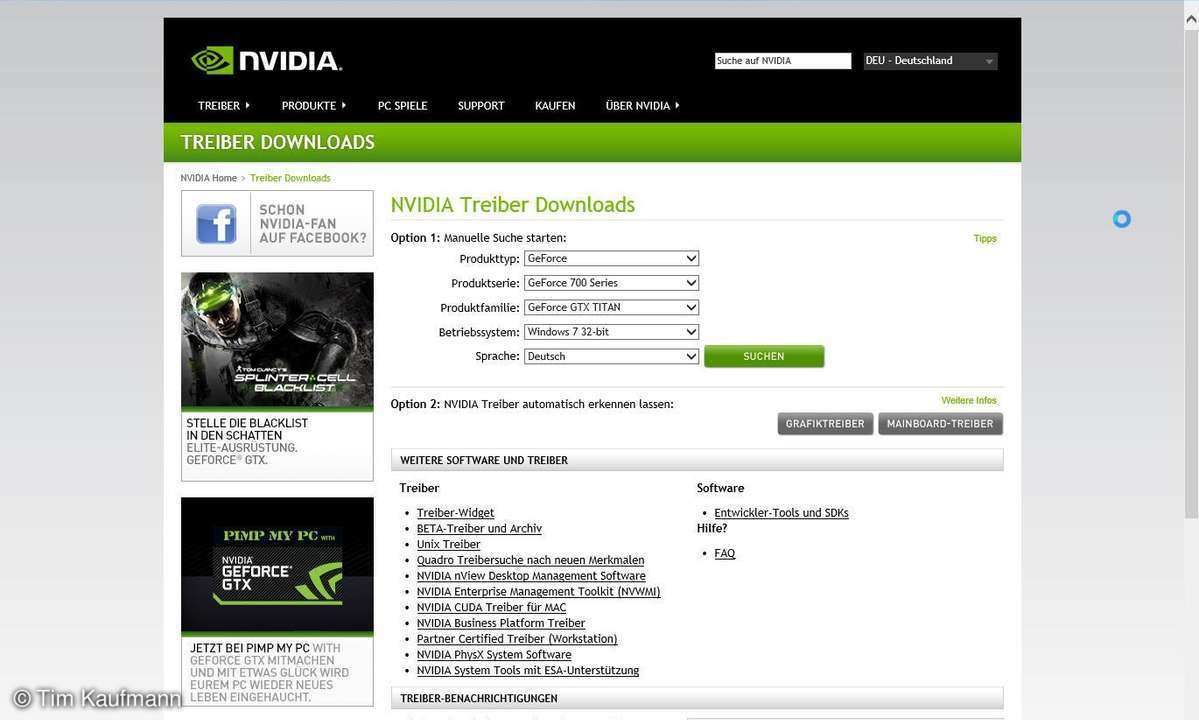Click the NVIDIA Home breadcrumb
This screenshot has width=1199, height=720.
[x=209, y=178]
